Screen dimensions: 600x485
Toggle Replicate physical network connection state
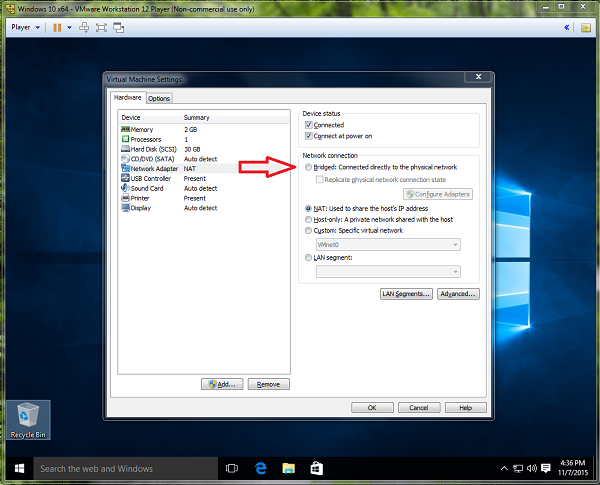[319, 180]
